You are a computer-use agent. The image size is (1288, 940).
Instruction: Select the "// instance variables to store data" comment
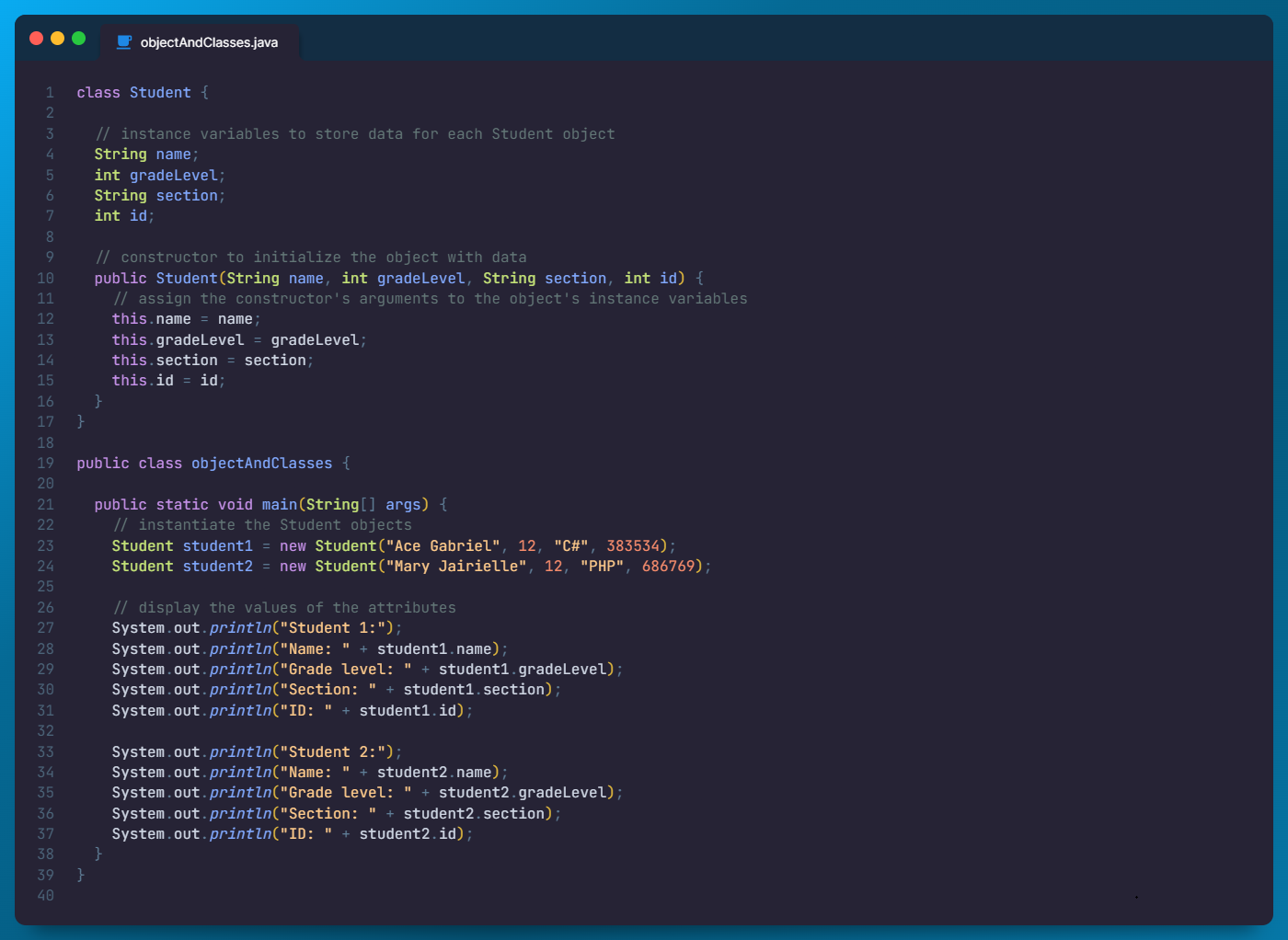tap(355, 134)
